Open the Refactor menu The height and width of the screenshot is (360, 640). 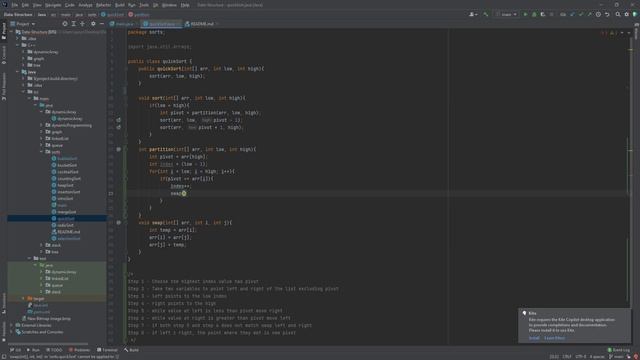pos(103,5)
